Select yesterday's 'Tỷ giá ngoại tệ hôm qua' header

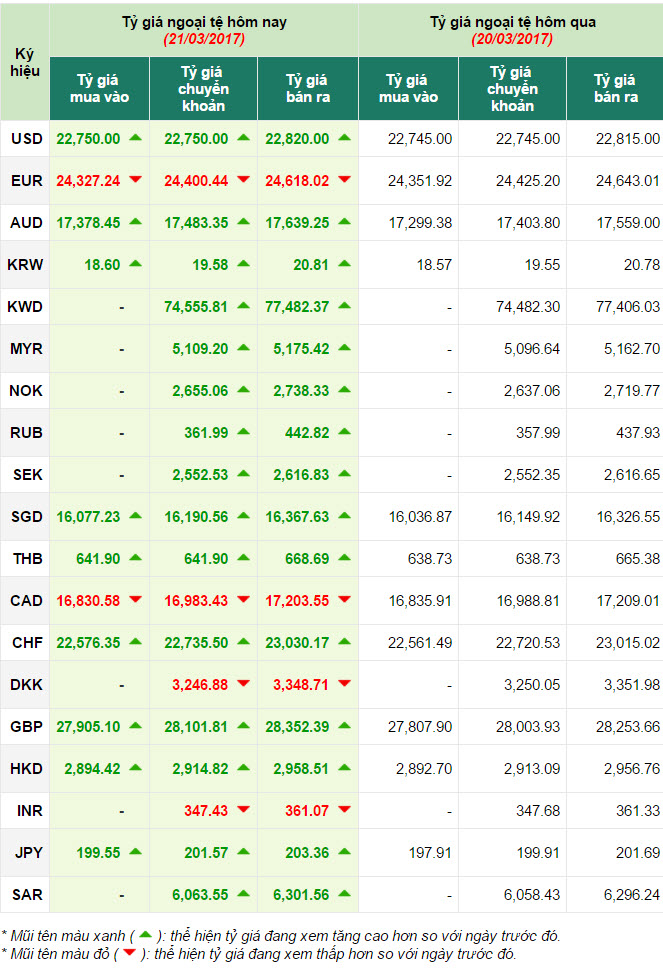pos(513,22)
